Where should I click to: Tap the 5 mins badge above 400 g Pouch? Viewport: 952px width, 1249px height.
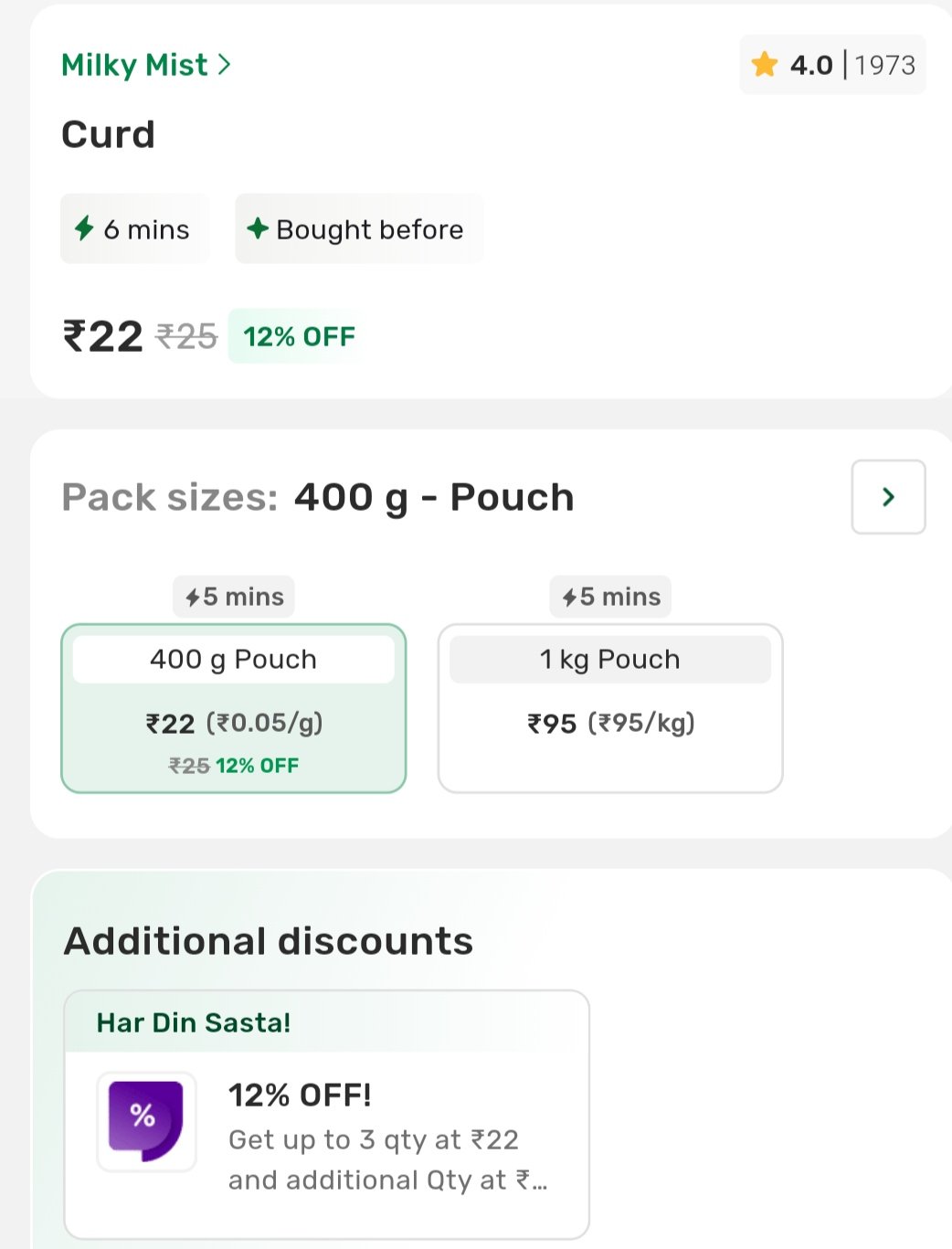tap(234, 597)
